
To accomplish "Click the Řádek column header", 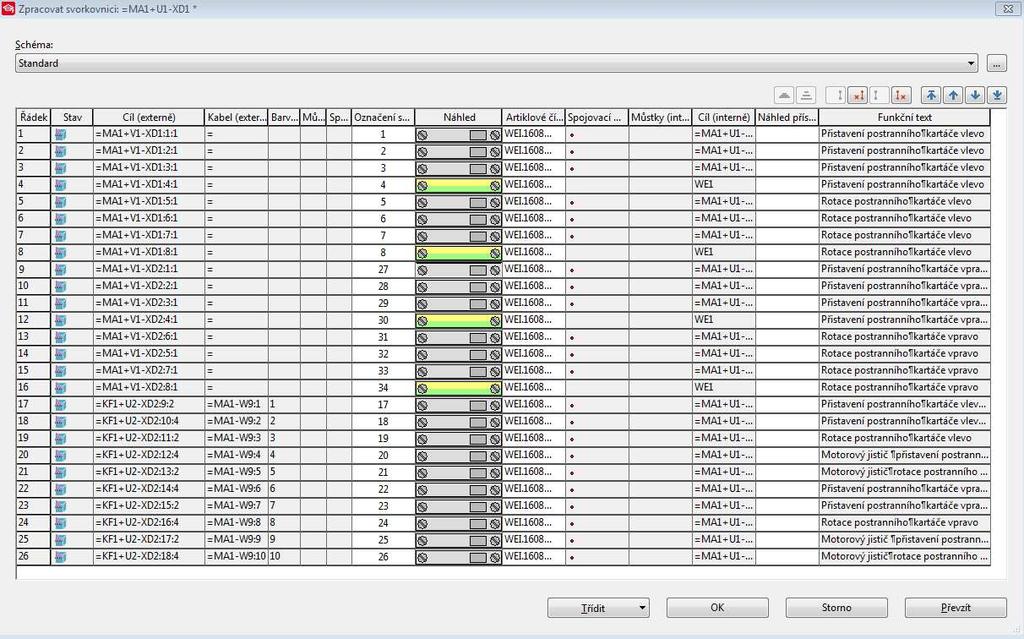I will pyautogui.click(x=33, y=118).
